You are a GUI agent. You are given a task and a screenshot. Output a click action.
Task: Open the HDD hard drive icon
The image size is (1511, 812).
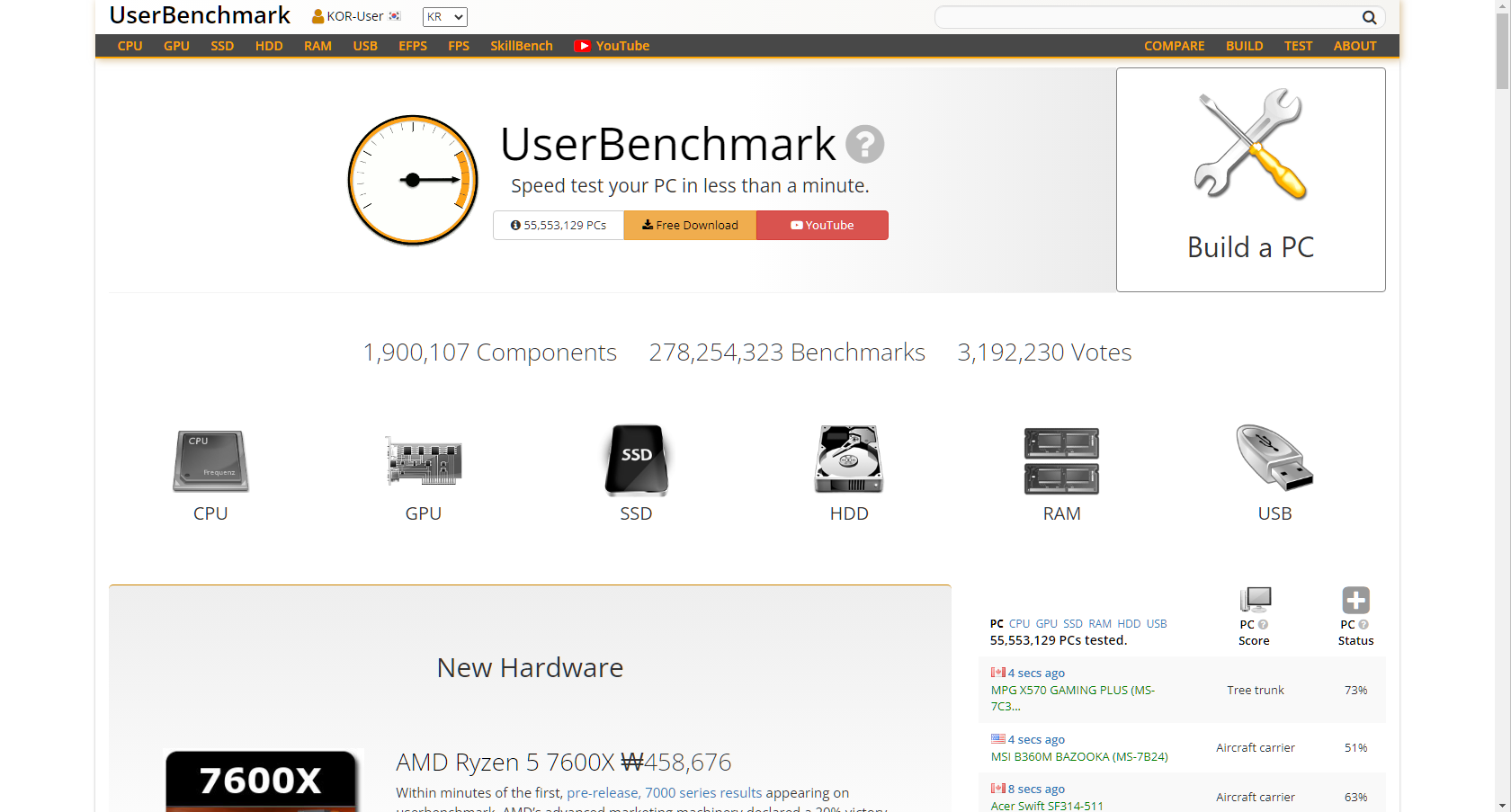click(x=849, y=460)
